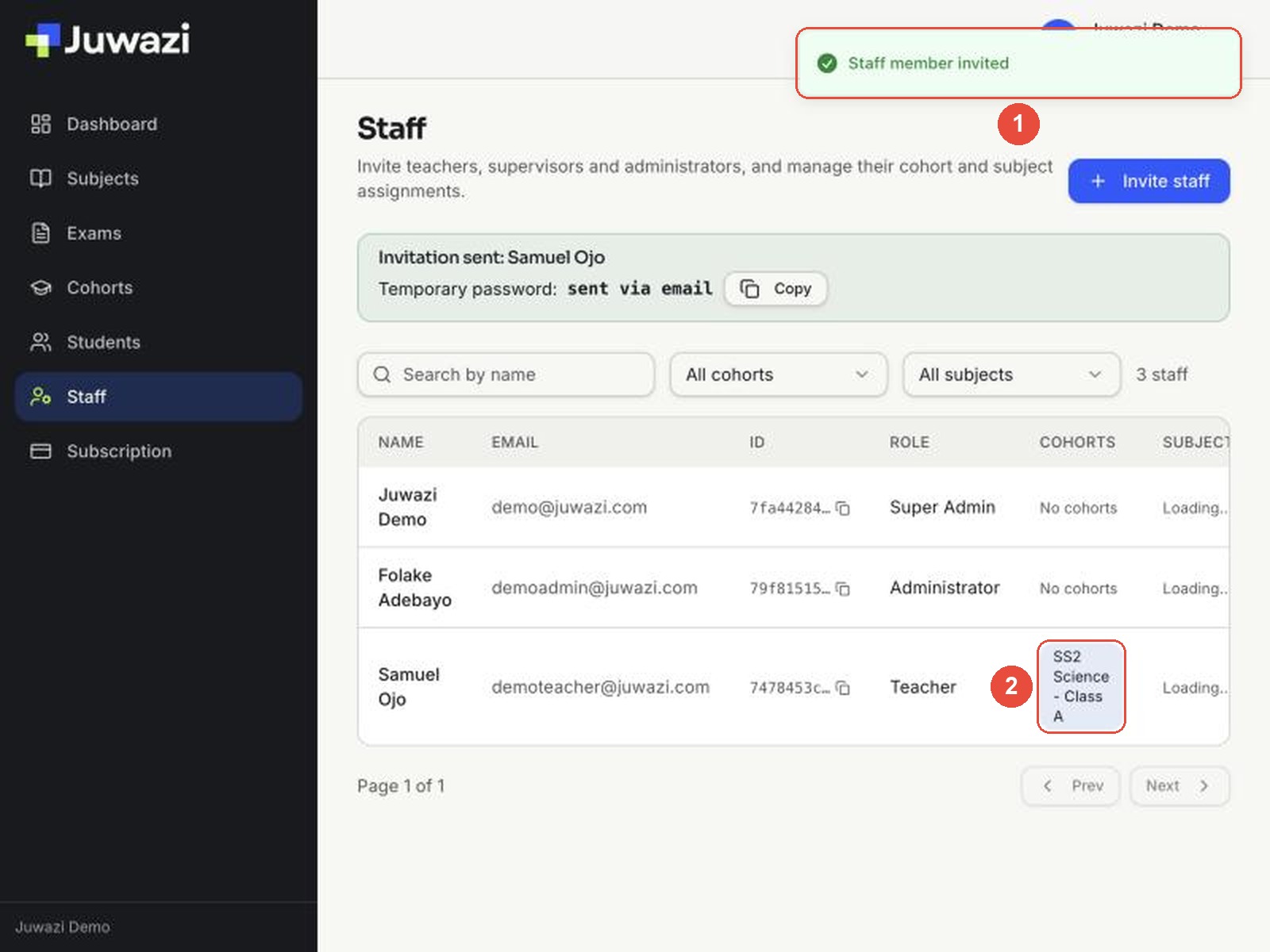
Task: Click the Staff sidebar icon
Action: 40,396
